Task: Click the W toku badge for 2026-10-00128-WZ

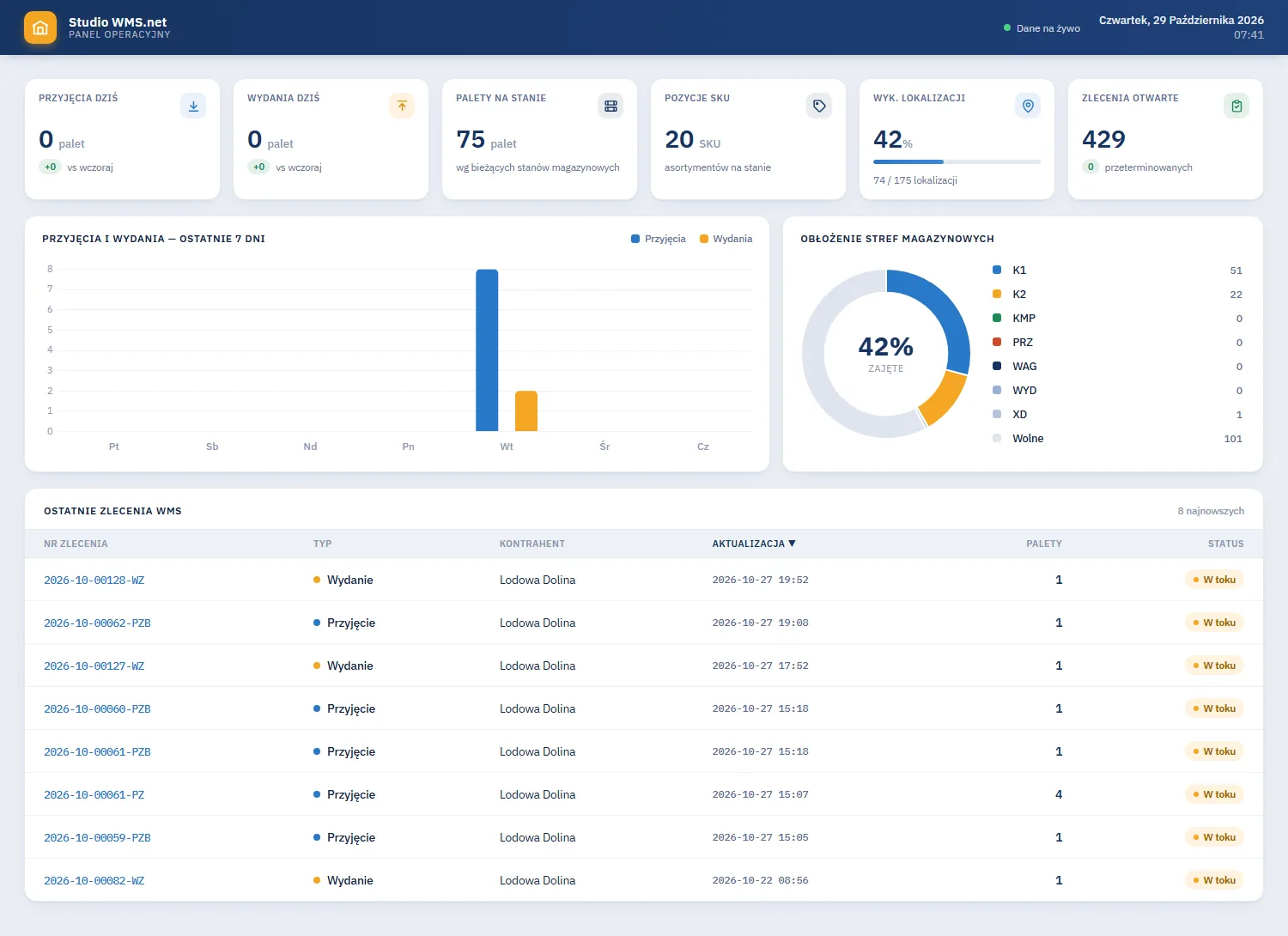Action: pos(1214,580)
